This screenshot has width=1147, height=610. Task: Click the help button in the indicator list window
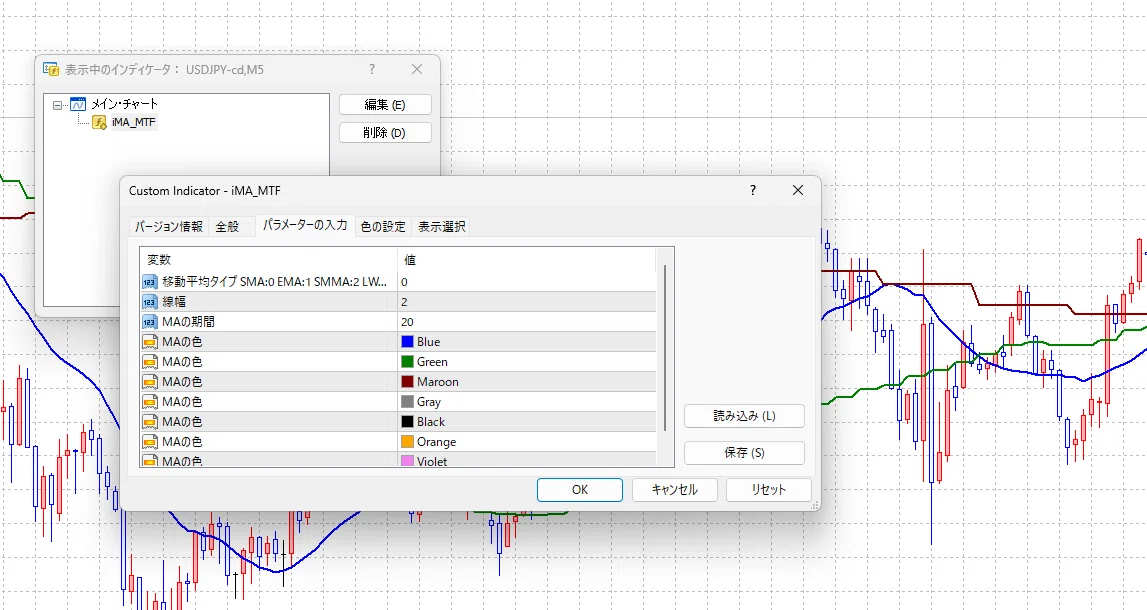(x=372, y=69)
